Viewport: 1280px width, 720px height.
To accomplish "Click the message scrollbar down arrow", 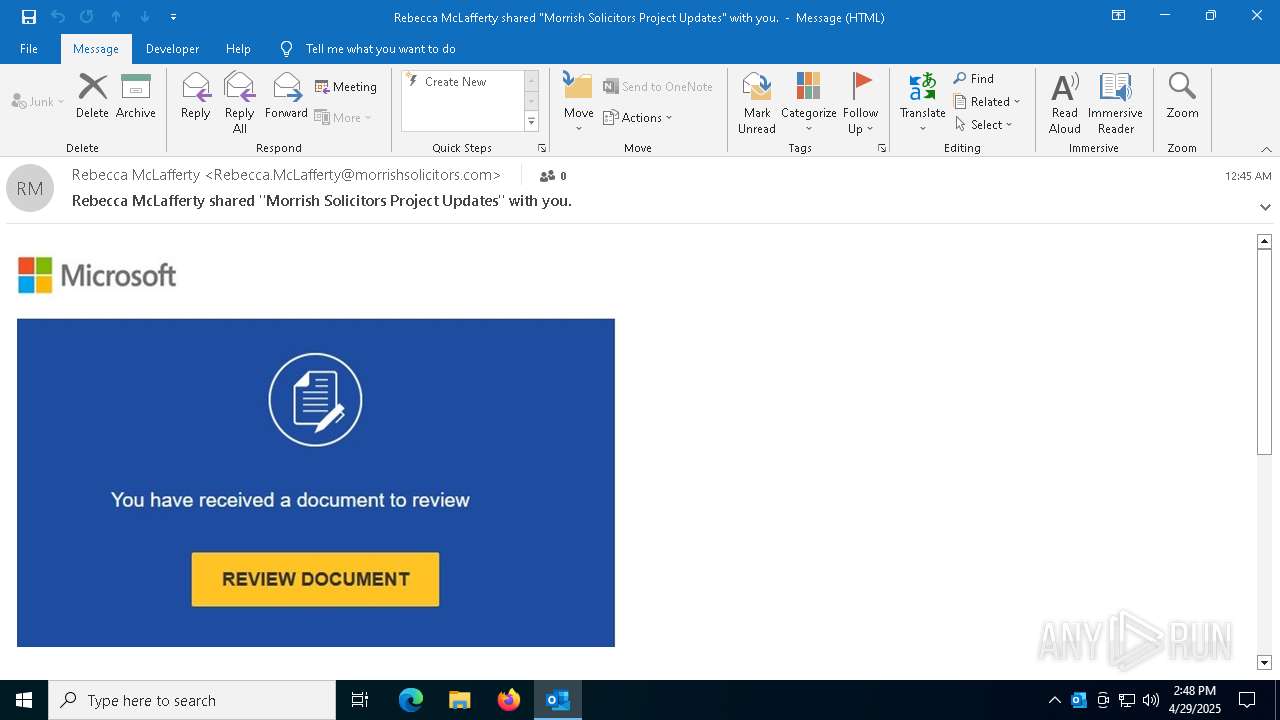I will coord(1264,662).
